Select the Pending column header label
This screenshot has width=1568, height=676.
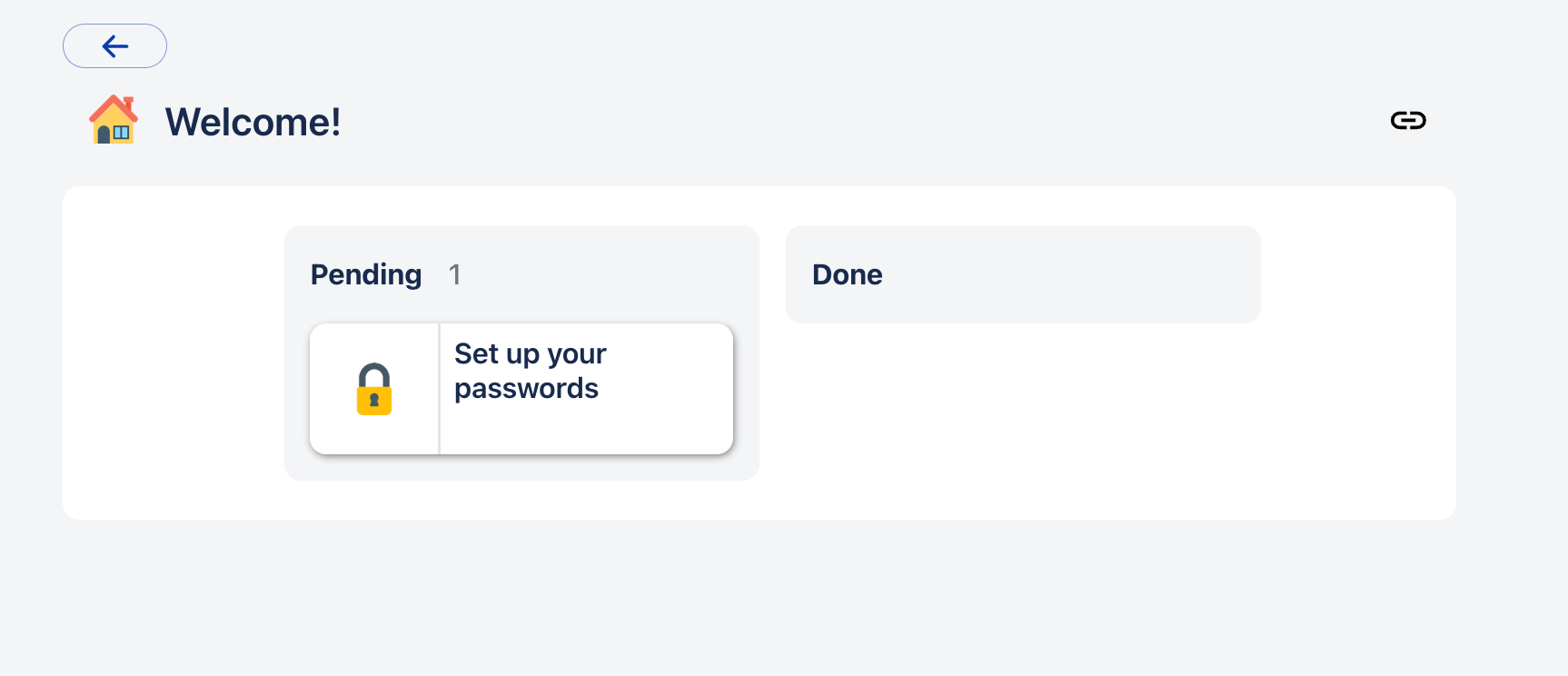coord(366,274)
